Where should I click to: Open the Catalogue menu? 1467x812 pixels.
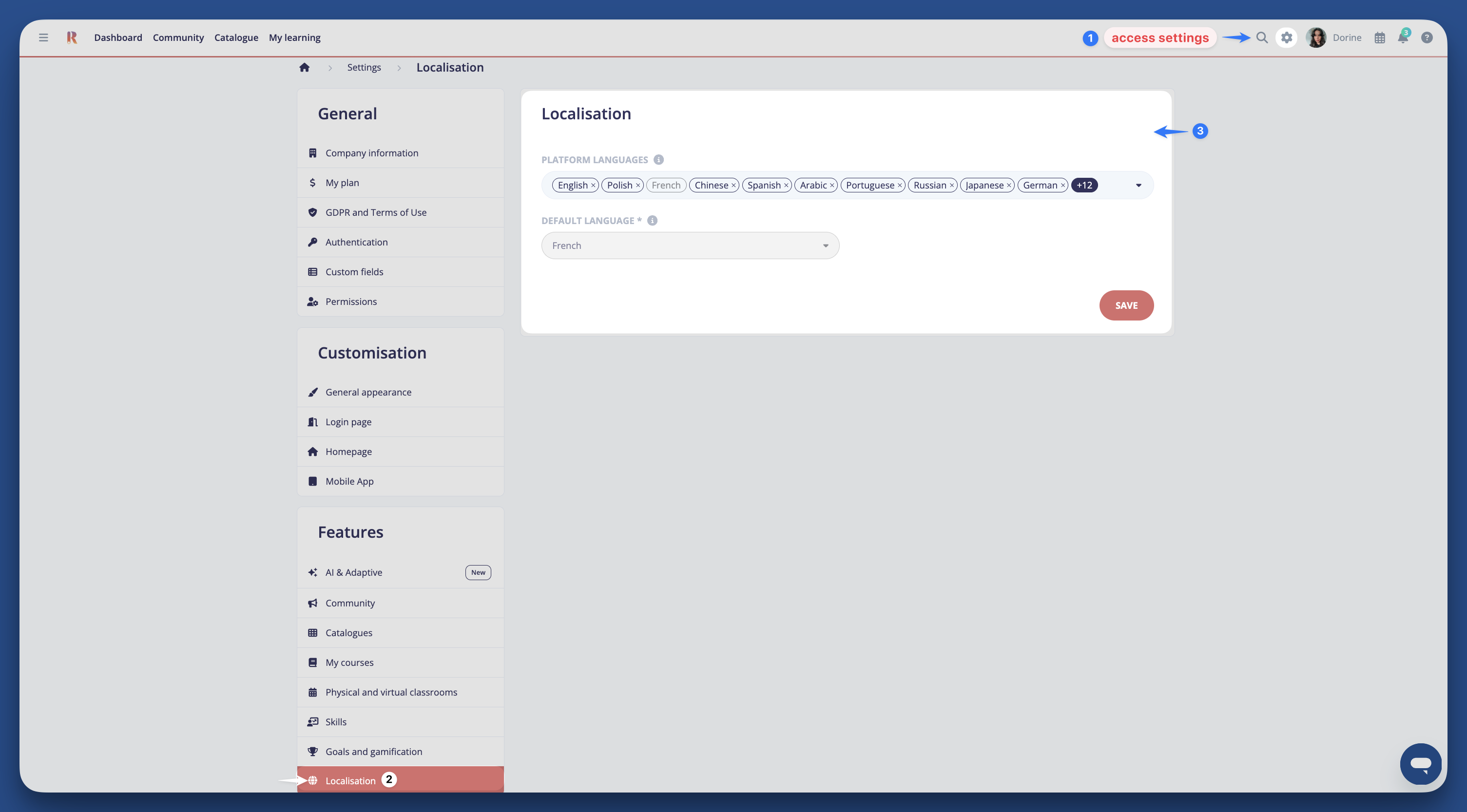tap(236, 37)
